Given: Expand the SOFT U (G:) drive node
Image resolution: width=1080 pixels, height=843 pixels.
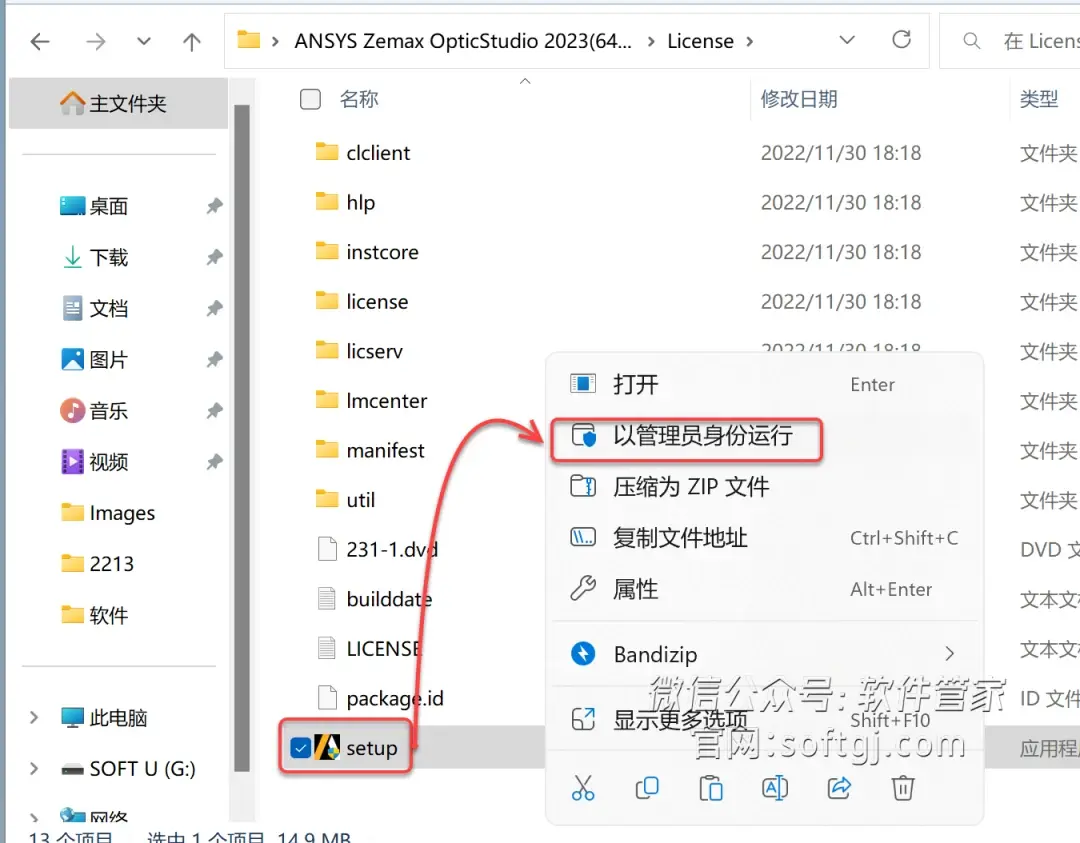Looking at the screenshot, I should 34,769.
